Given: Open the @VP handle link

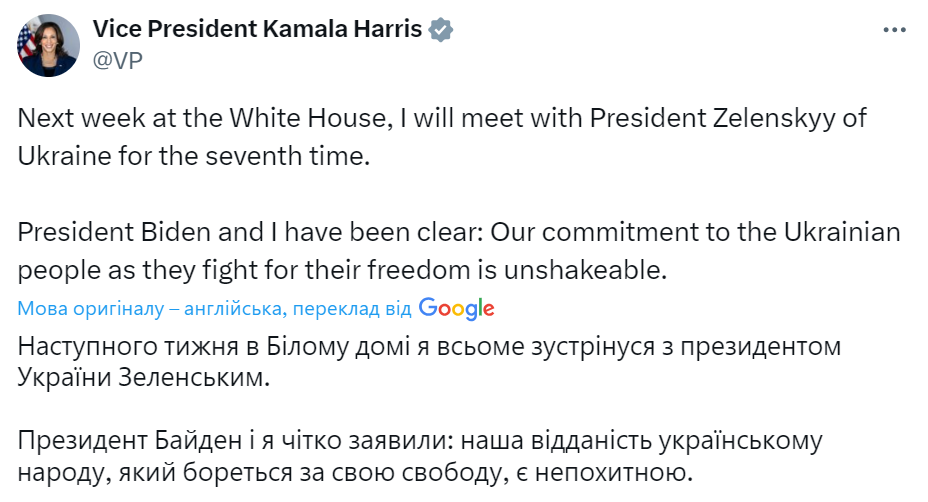Looking at the screenshot, I should click(x=117, y=60).
